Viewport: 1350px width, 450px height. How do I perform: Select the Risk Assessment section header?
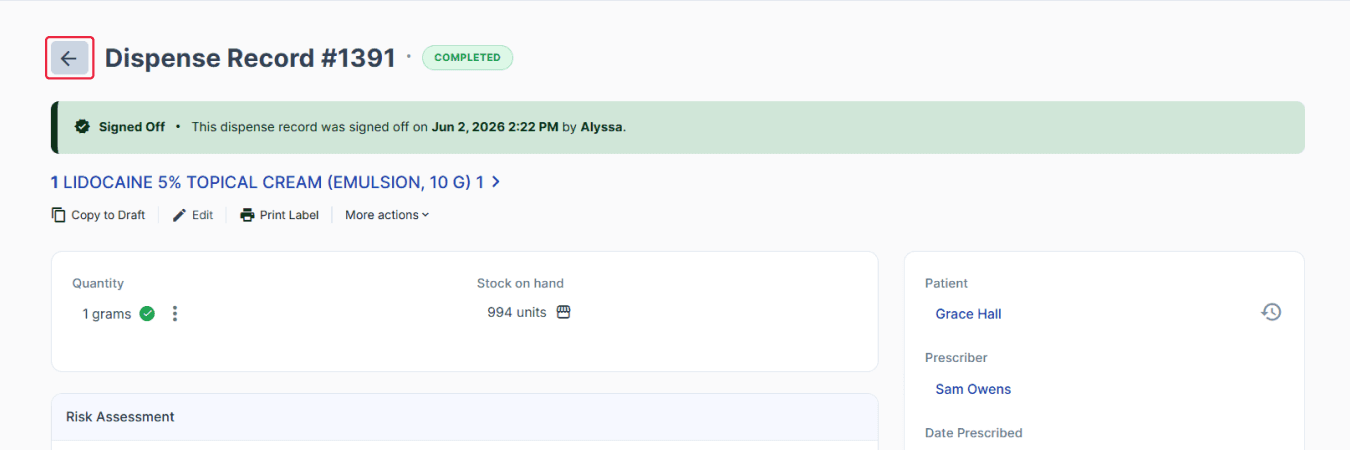tap(120, 417)
